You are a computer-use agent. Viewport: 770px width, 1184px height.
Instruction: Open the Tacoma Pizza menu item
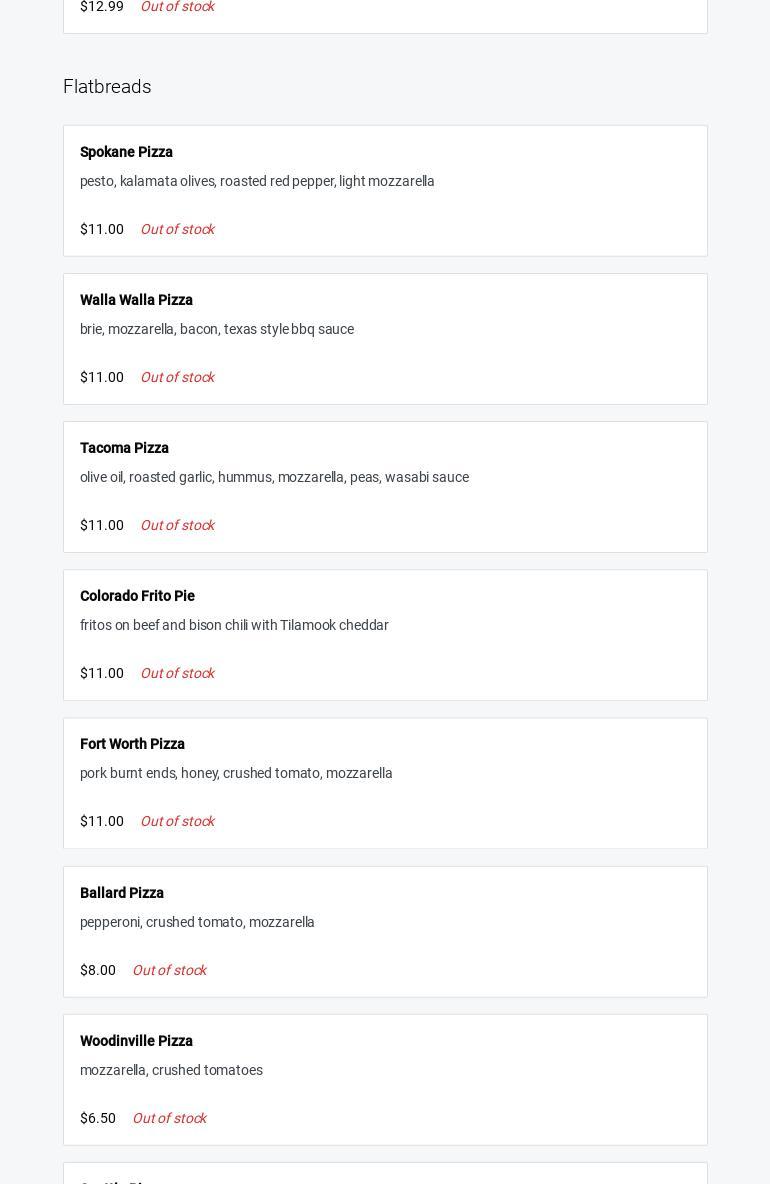pyautogui.click(x=124, y=448)
